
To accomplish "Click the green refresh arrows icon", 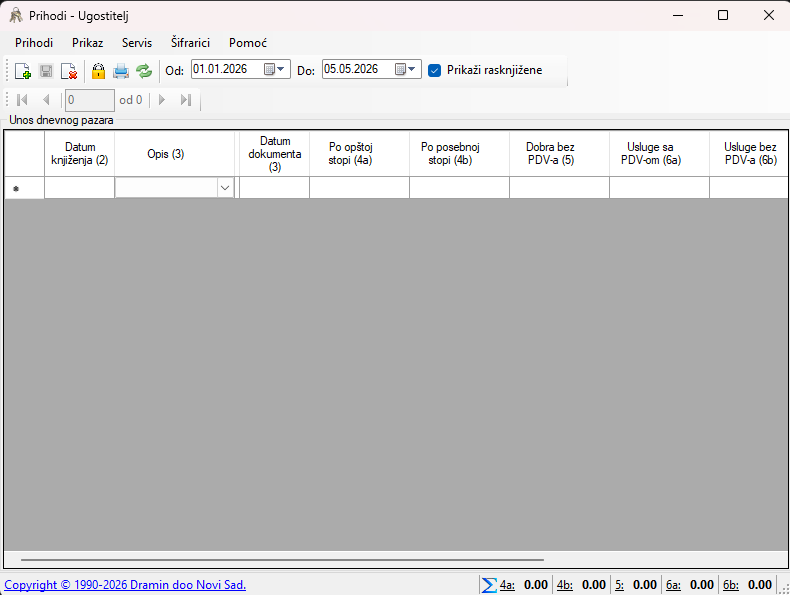I will click(144, 71).
